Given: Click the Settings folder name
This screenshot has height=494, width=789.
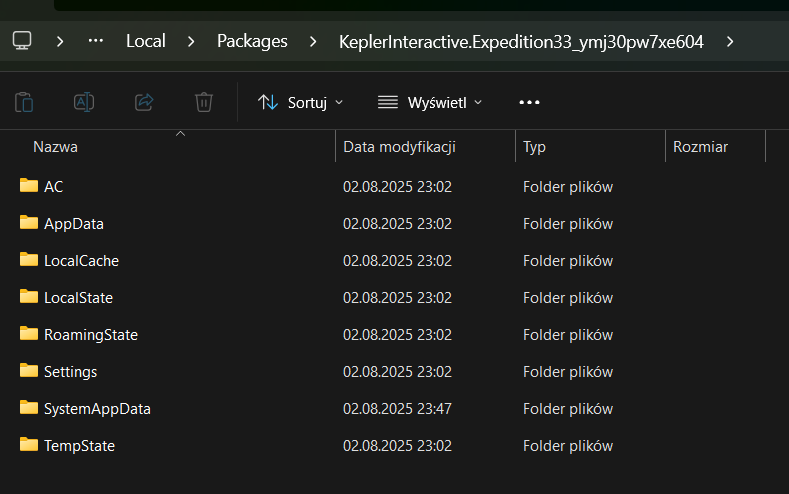Looking at the screenshot, I should tap(70, 372).
